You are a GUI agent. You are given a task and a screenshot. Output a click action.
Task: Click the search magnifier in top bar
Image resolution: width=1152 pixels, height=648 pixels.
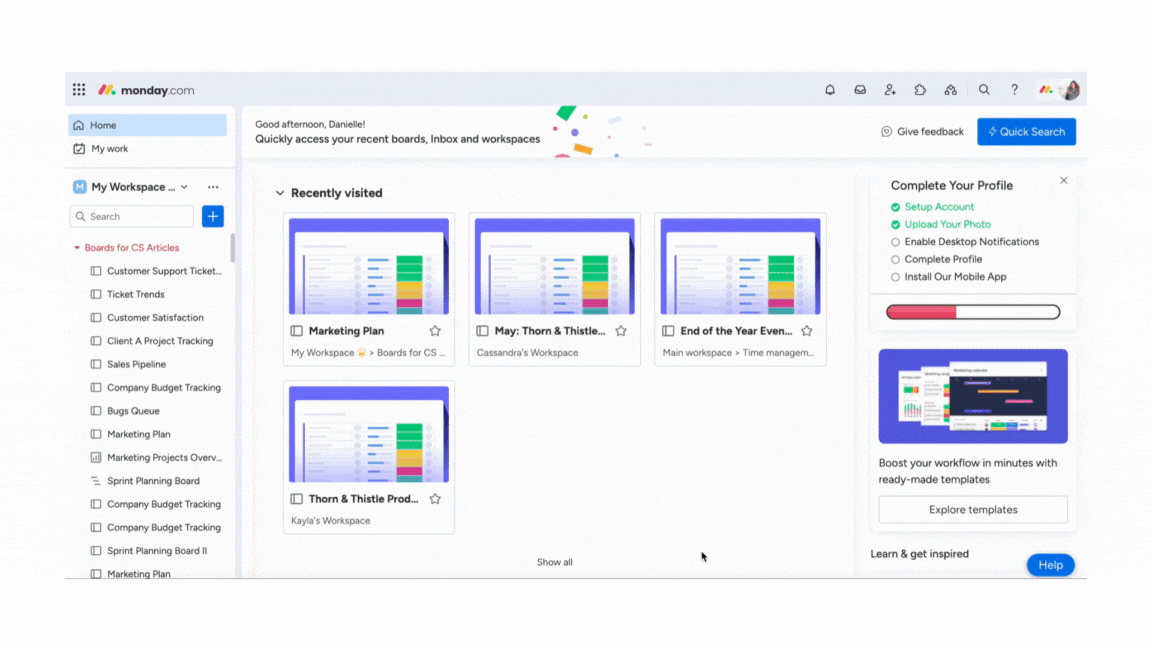984,90
